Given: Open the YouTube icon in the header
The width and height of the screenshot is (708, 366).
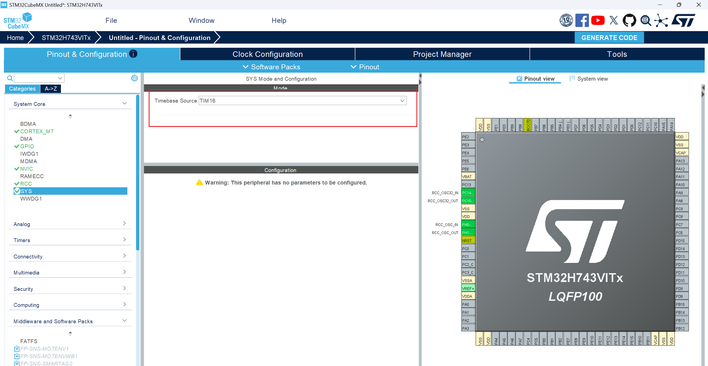Looking at the screenshot, I should (597, 20).
